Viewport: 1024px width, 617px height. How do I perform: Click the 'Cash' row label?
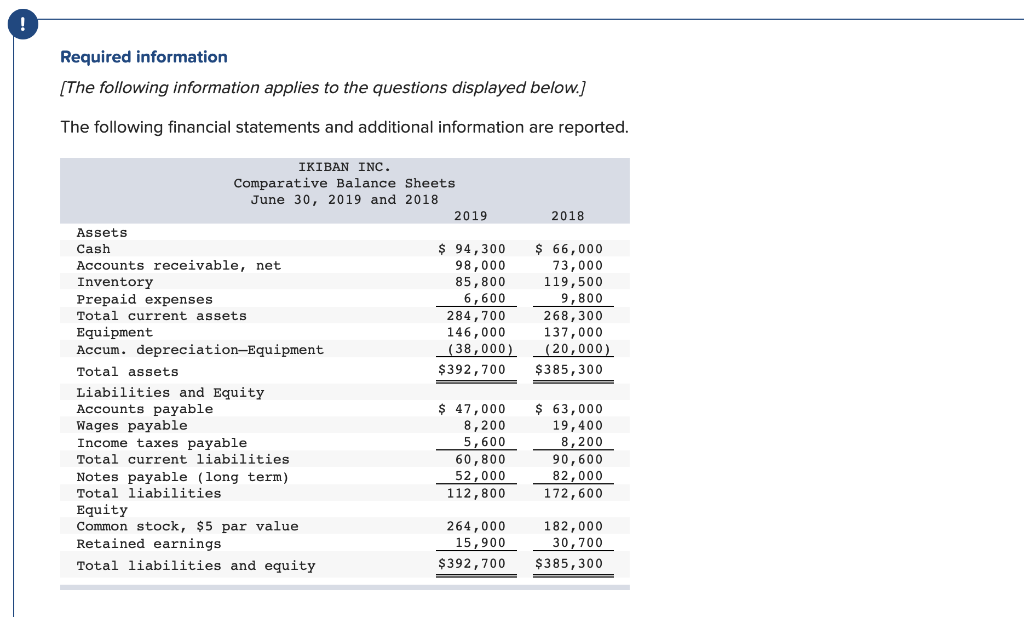point(93,249)
